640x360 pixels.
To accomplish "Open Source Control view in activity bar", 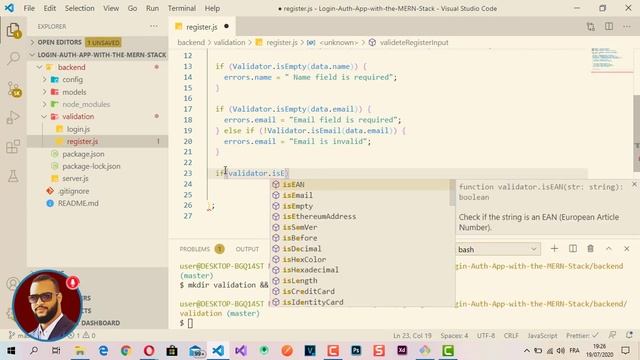I will [13, 89].
